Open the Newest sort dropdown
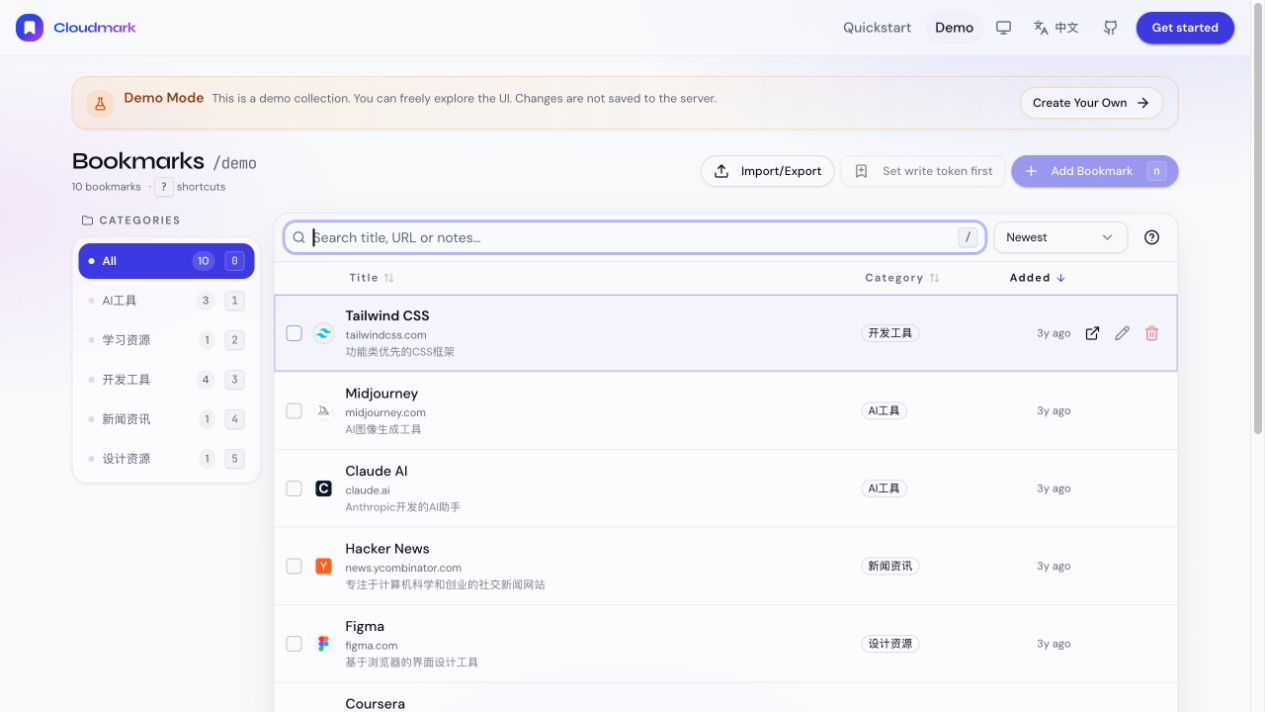Screen dimensions: 1265x712 pos(1060,237)
